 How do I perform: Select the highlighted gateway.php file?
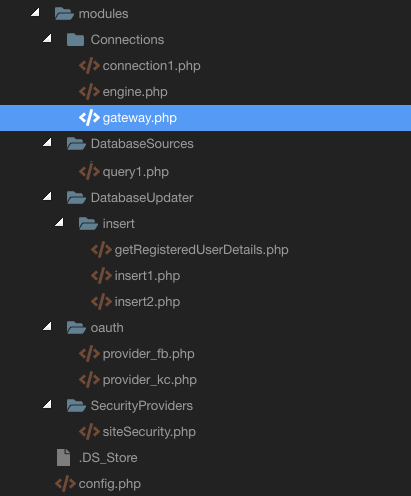click(205, 118)
